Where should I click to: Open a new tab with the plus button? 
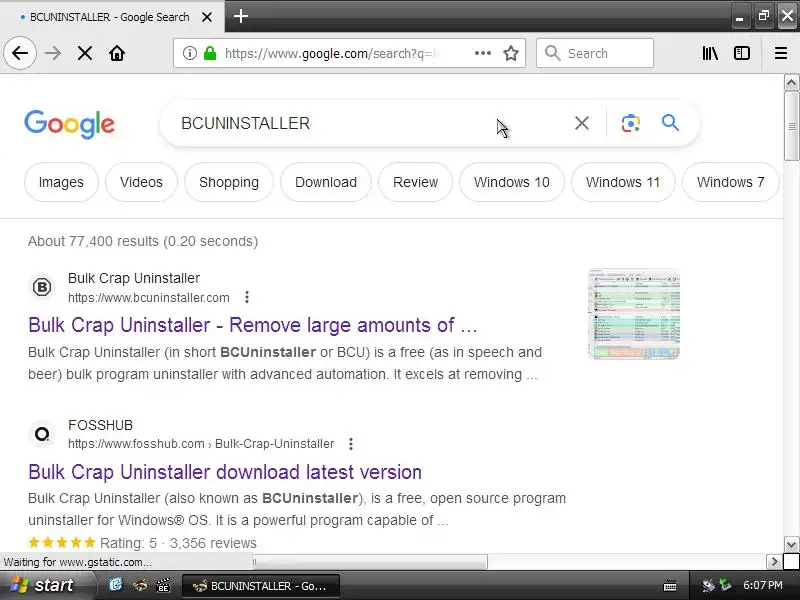click(x=241, y=16)
